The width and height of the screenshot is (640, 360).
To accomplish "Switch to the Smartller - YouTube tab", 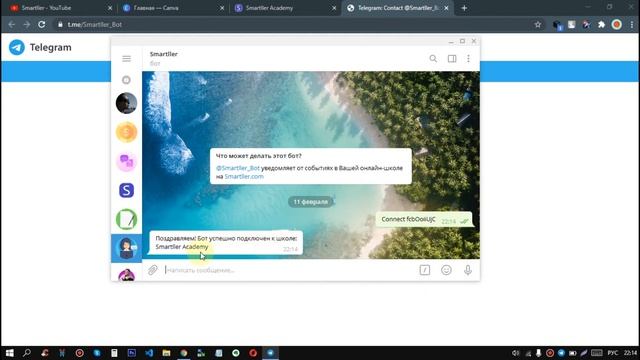I will 61,8.
